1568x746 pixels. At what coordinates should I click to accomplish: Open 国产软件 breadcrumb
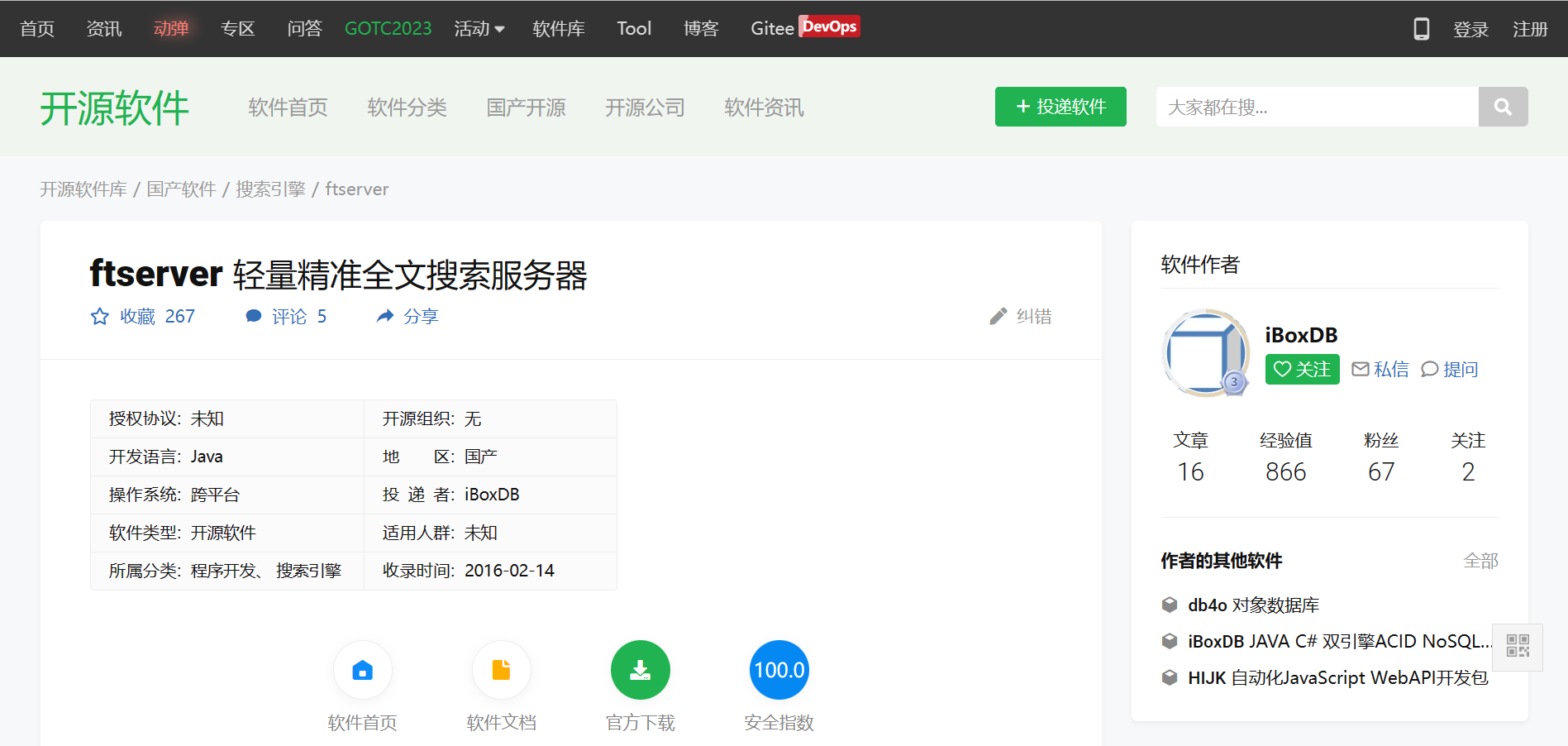tap(182, 189)
